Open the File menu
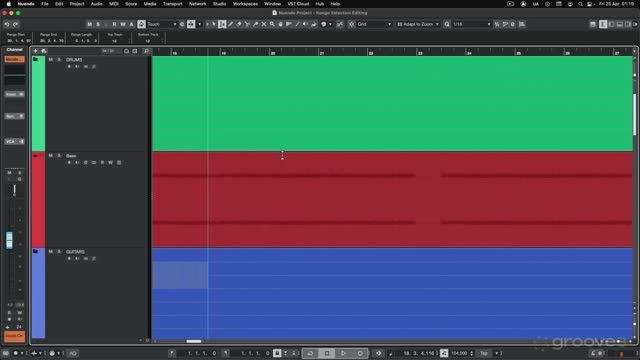This screenshot has width=640, height=360. tap(45, 4)
